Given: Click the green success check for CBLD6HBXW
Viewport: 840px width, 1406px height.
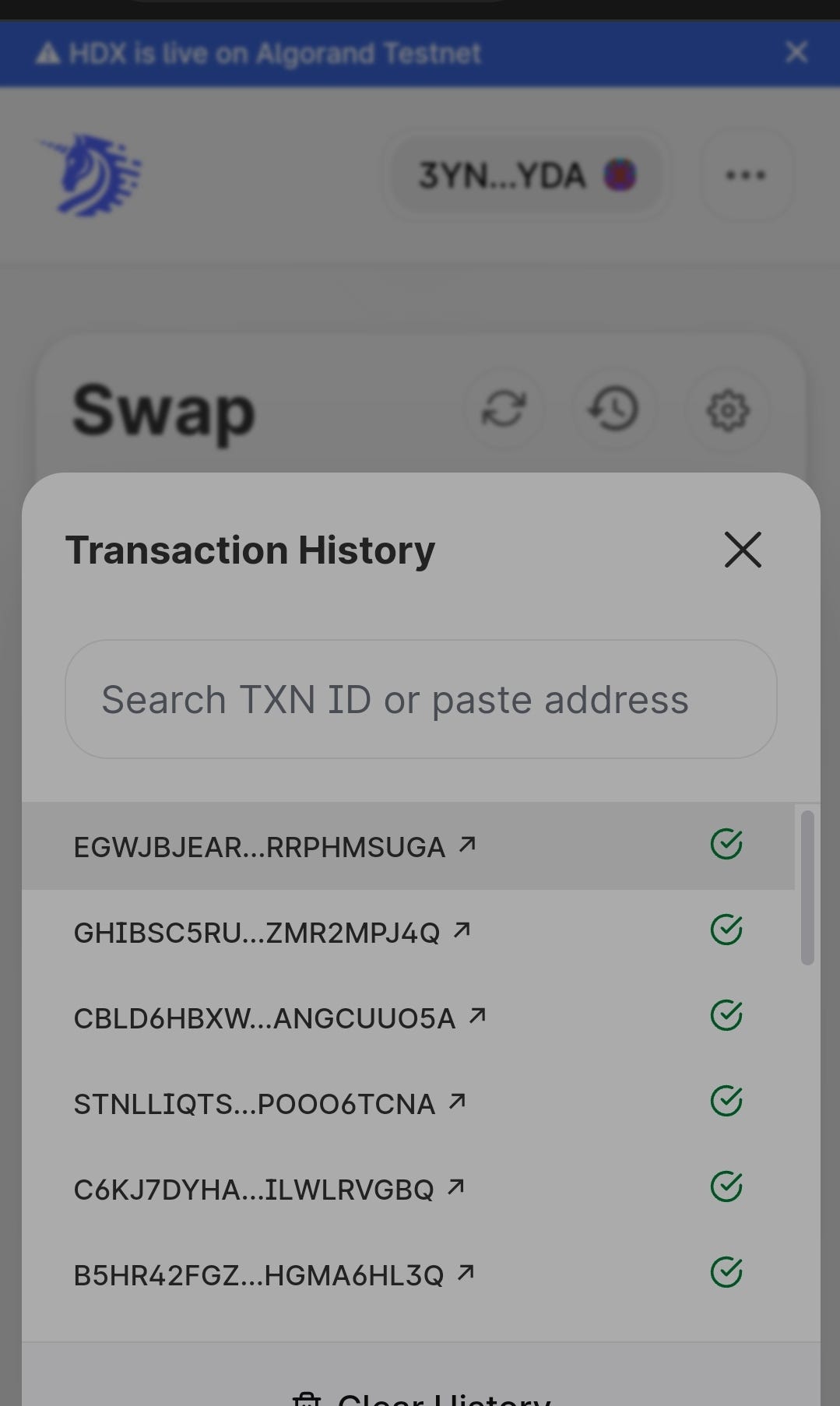Looking at the screenshot, I should coord(727,1014).
